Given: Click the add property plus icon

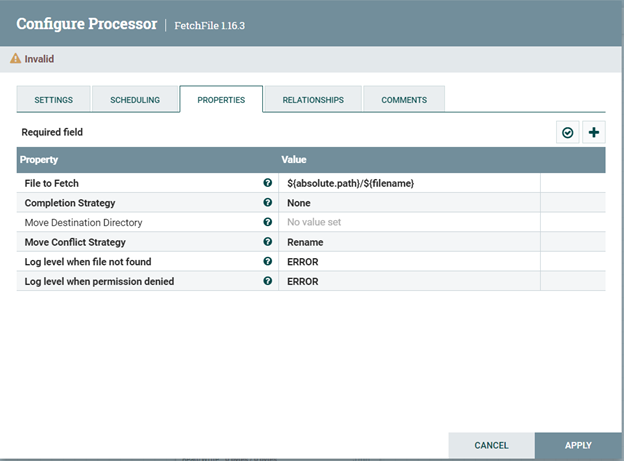Looking at the screenshot, I should (594, 132).
